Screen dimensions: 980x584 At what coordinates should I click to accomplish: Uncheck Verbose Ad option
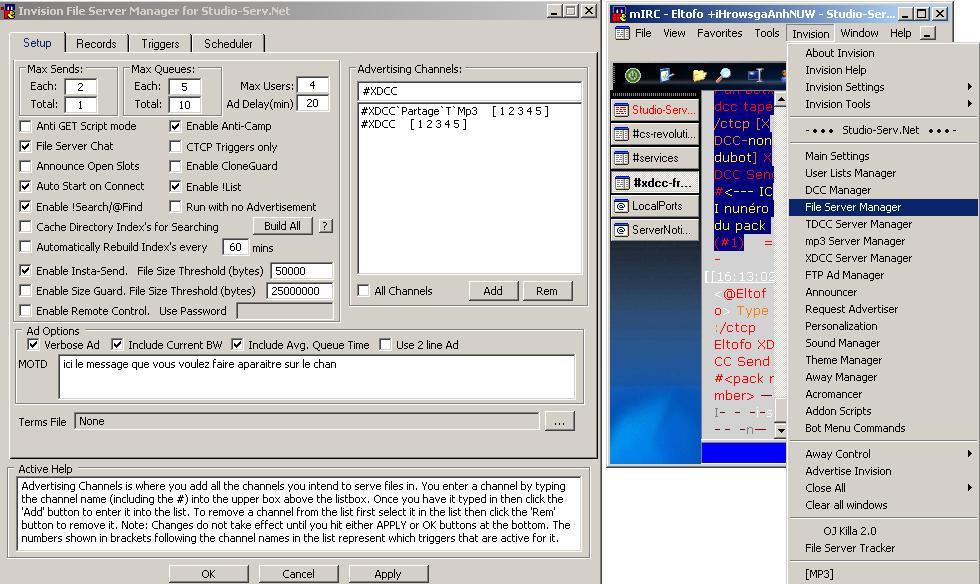click(33, 345)
